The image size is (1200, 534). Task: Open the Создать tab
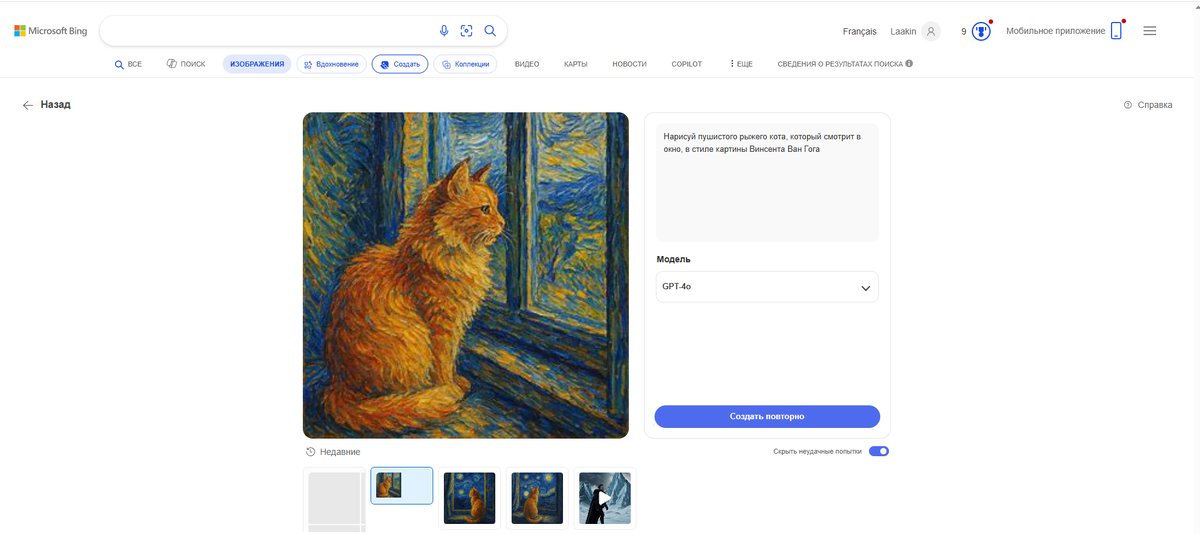point(400,64)
